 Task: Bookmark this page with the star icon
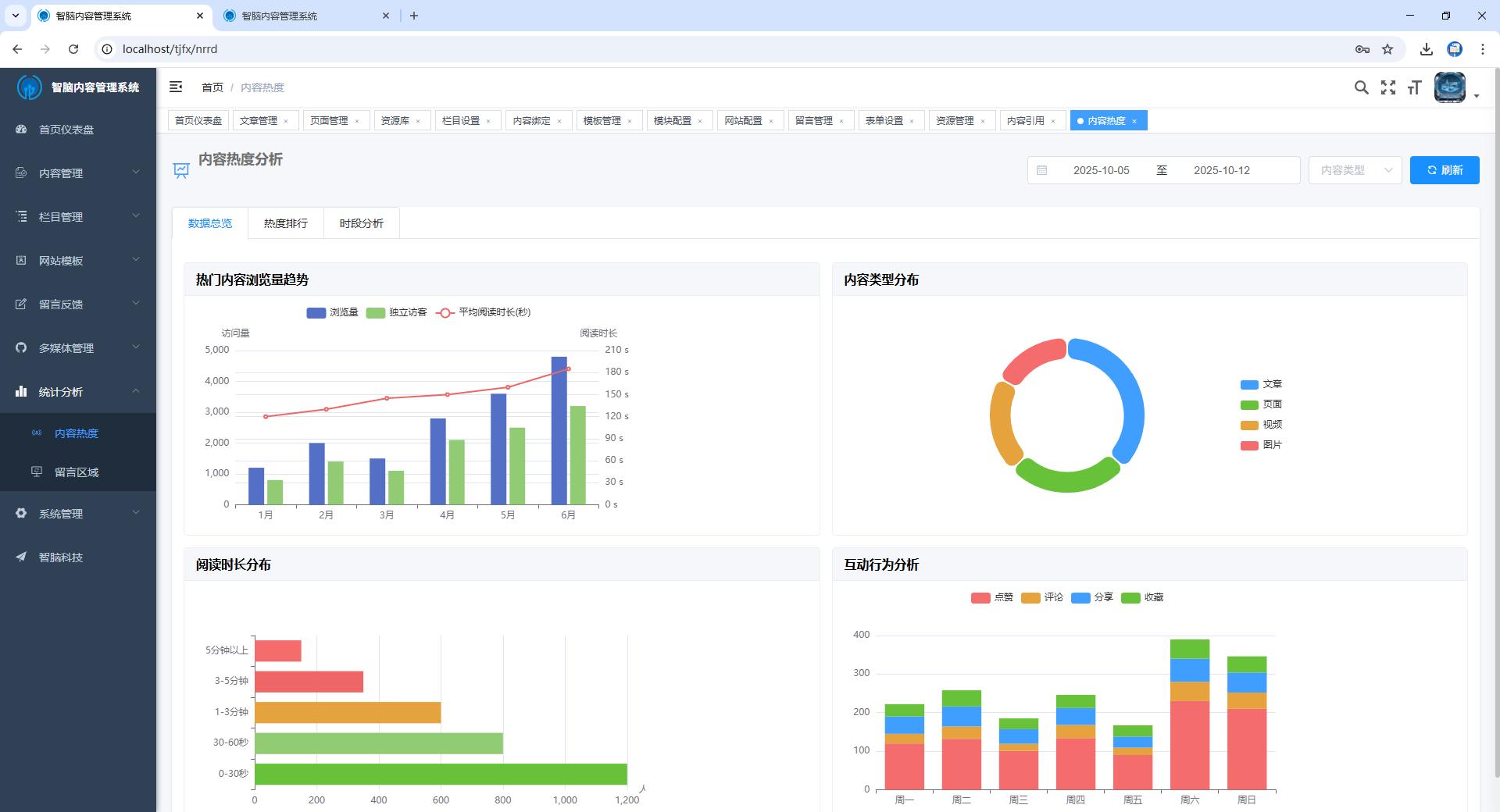(x=1387, y=49)
